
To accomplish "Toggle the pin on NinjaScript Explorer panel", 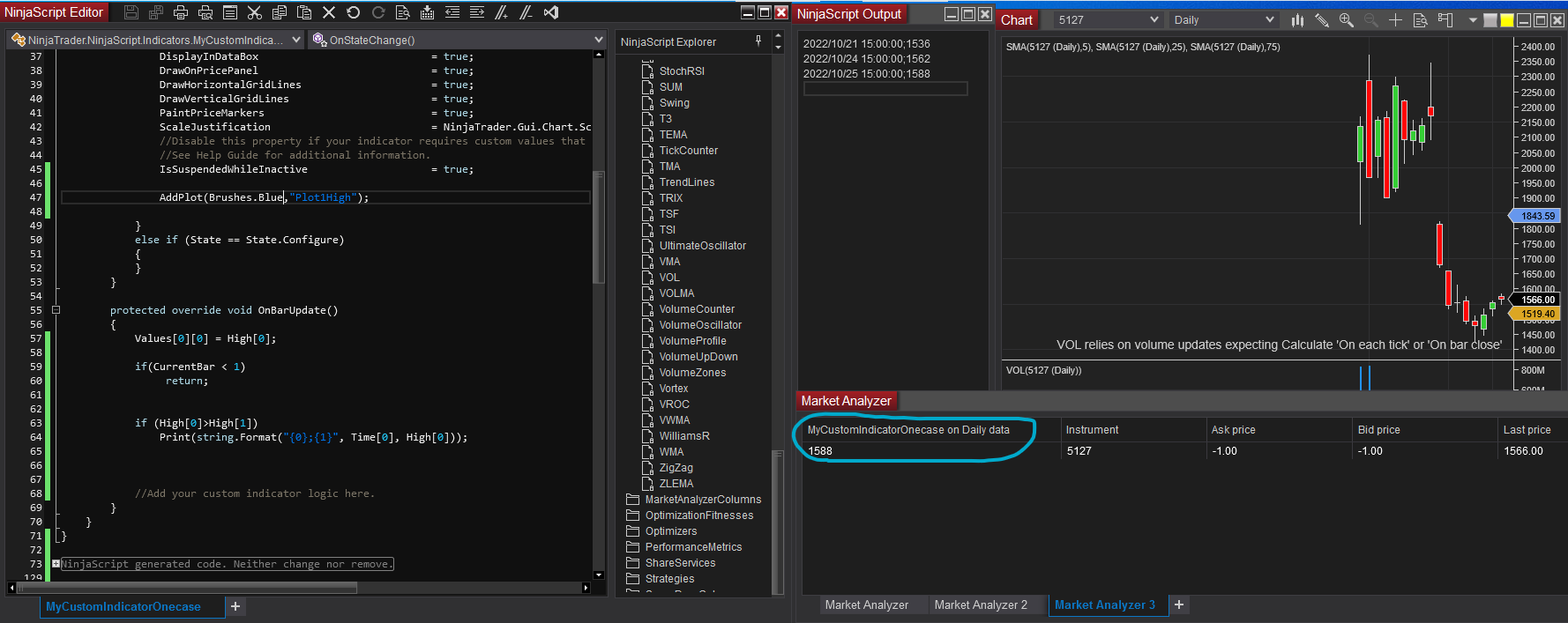I will 758,41.
